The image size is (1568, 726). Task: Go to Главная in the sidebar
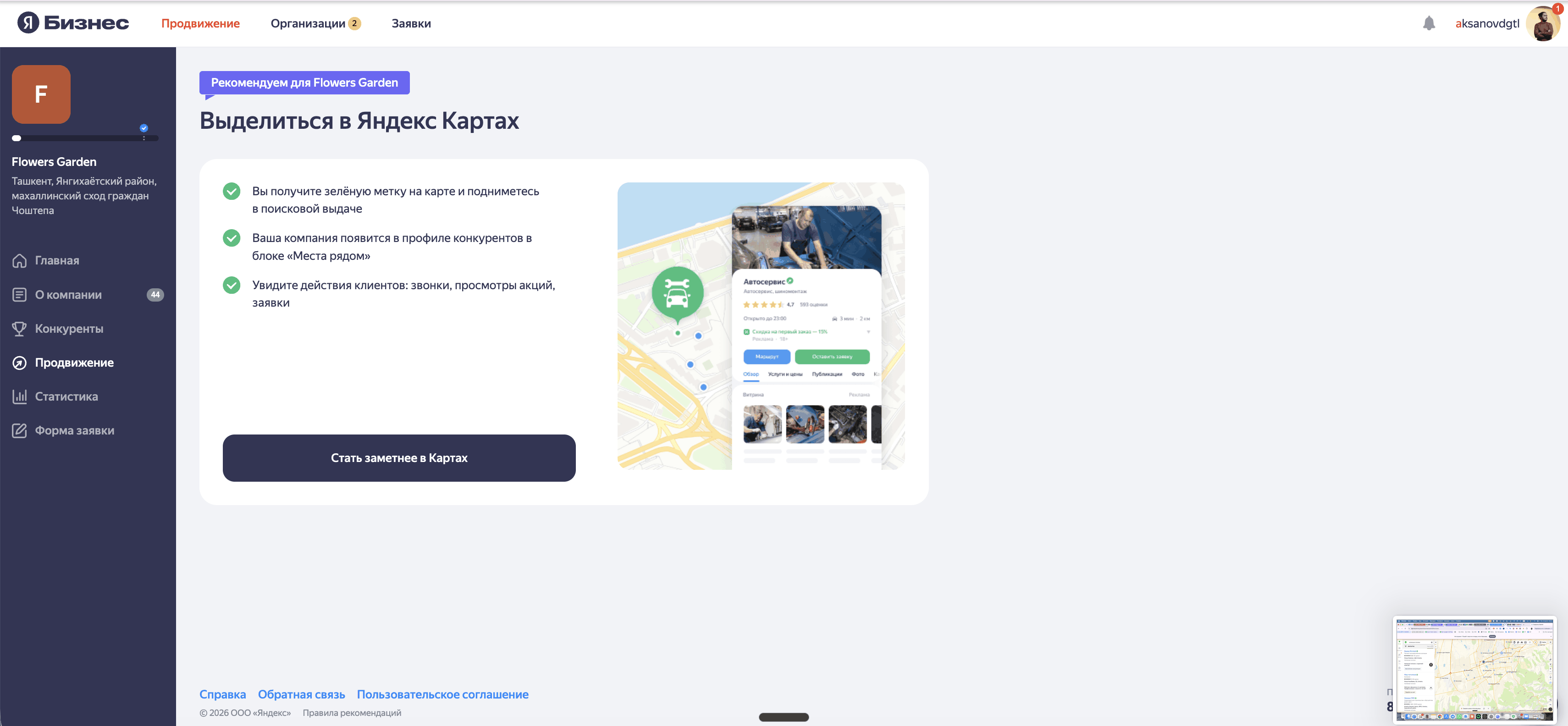point(57,260)
